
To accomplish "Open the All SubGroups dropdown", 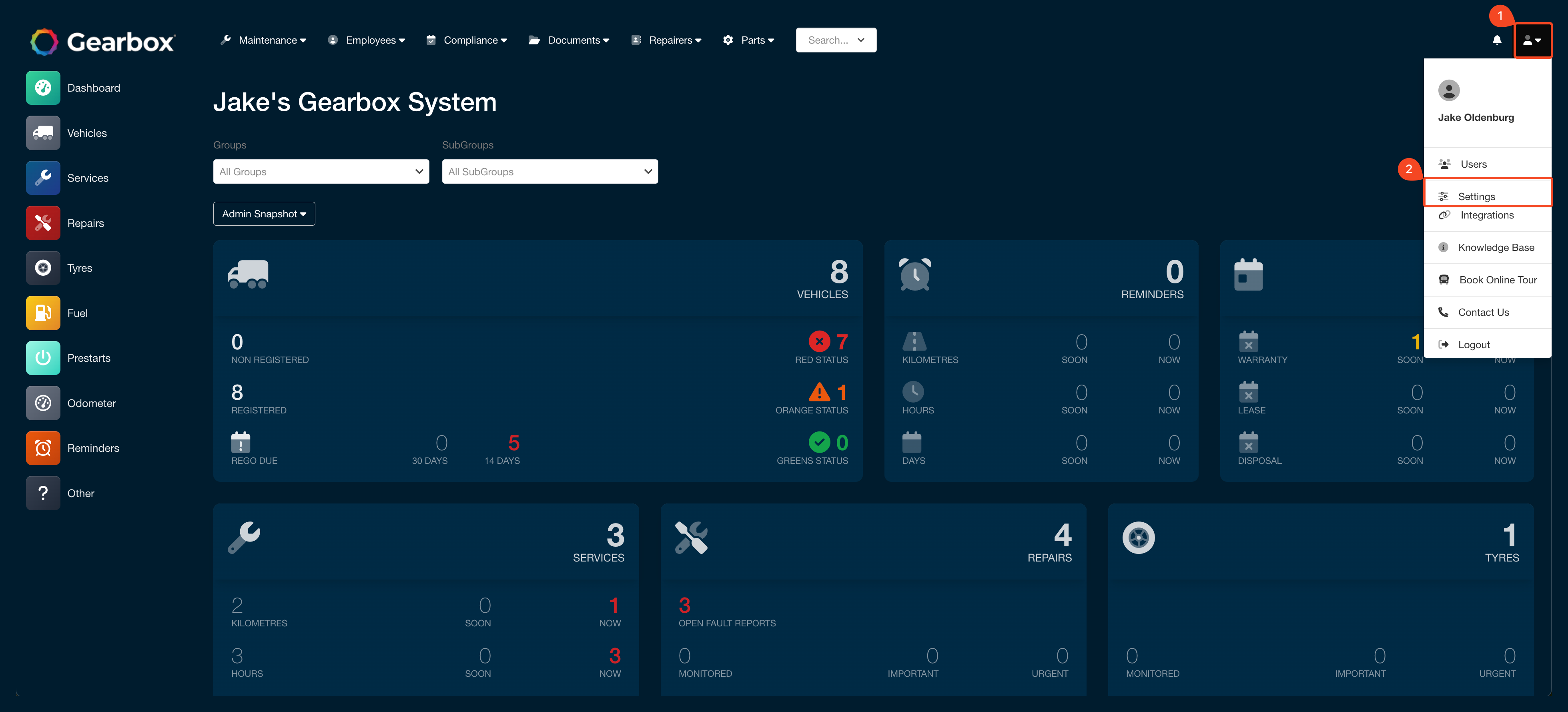I will (549, 172).
